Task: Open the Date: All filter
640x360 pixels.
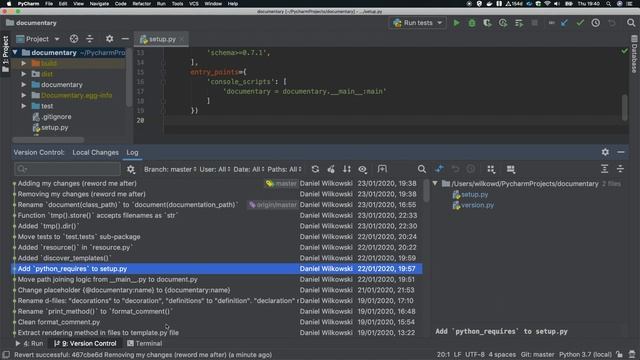Action: [249, 169]
